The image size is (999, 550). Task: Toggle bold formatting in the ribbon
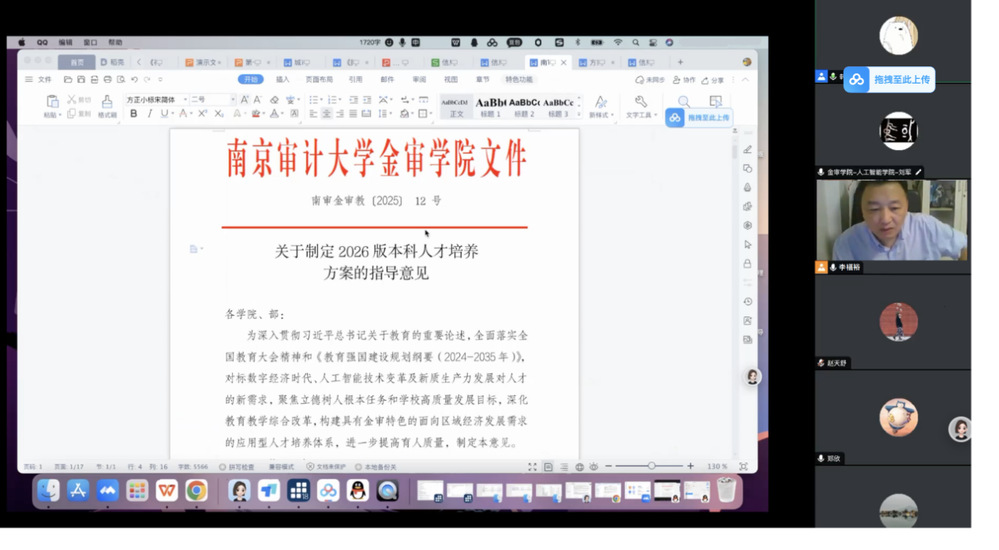pos(133,114)
